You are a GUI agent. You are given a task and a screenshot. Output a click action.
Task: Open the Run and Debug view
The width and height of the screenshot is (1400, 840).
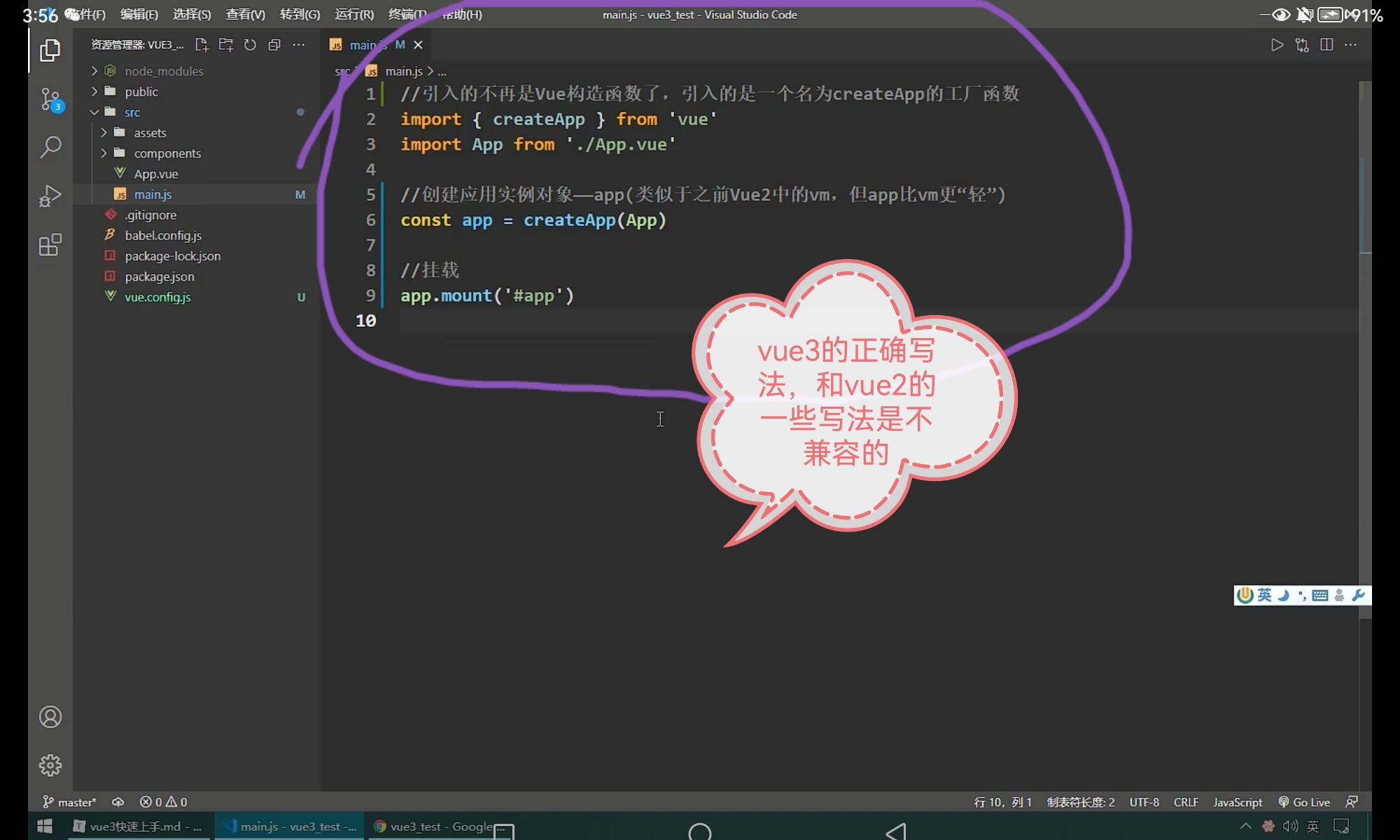coord(50,196)
